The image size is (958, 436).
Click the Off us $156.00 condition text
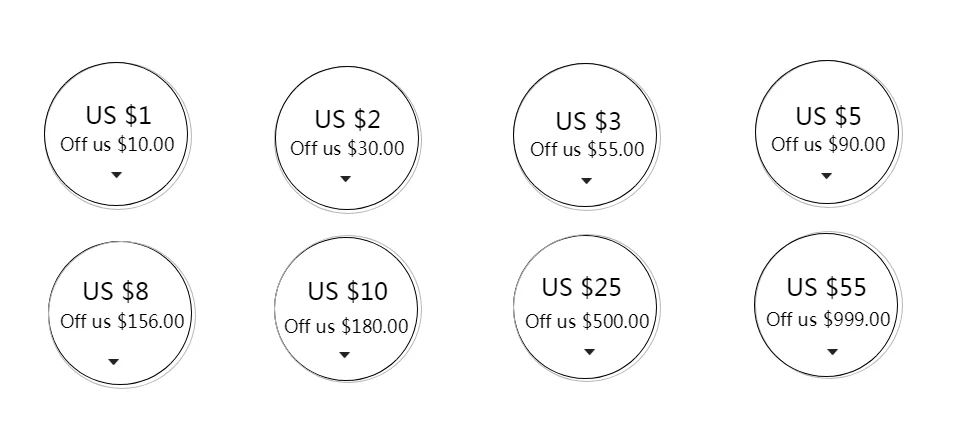(122, 321)
